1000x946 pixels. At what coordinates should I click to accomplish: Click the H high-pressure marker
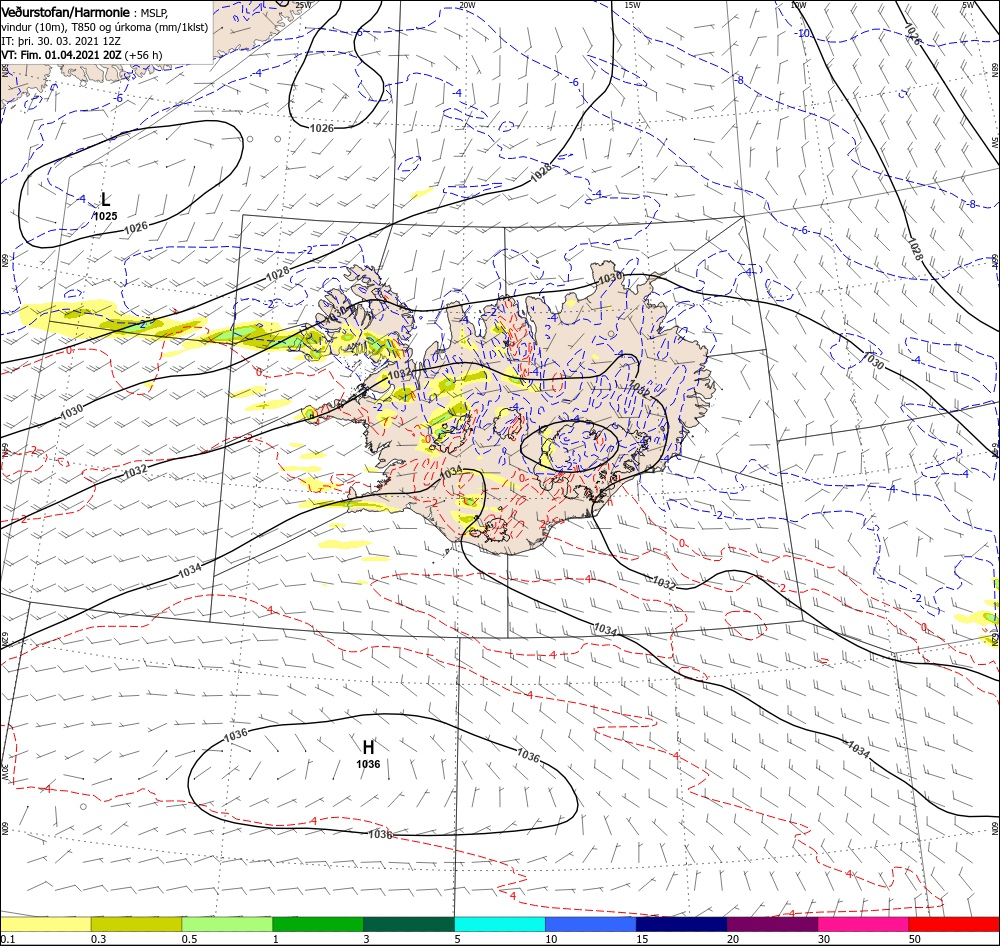(368, 747)
